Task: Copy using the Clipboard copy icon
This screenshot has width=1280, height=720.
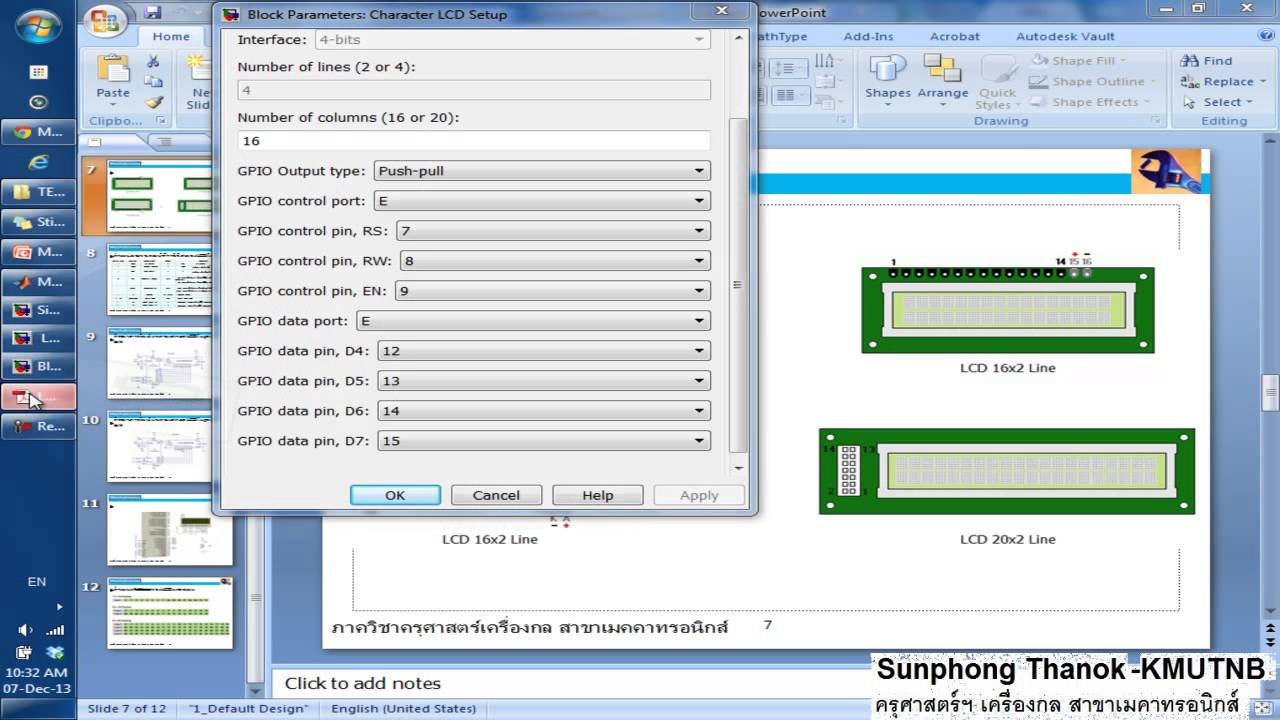Action: pyautogui.click(x=153, y=82)
